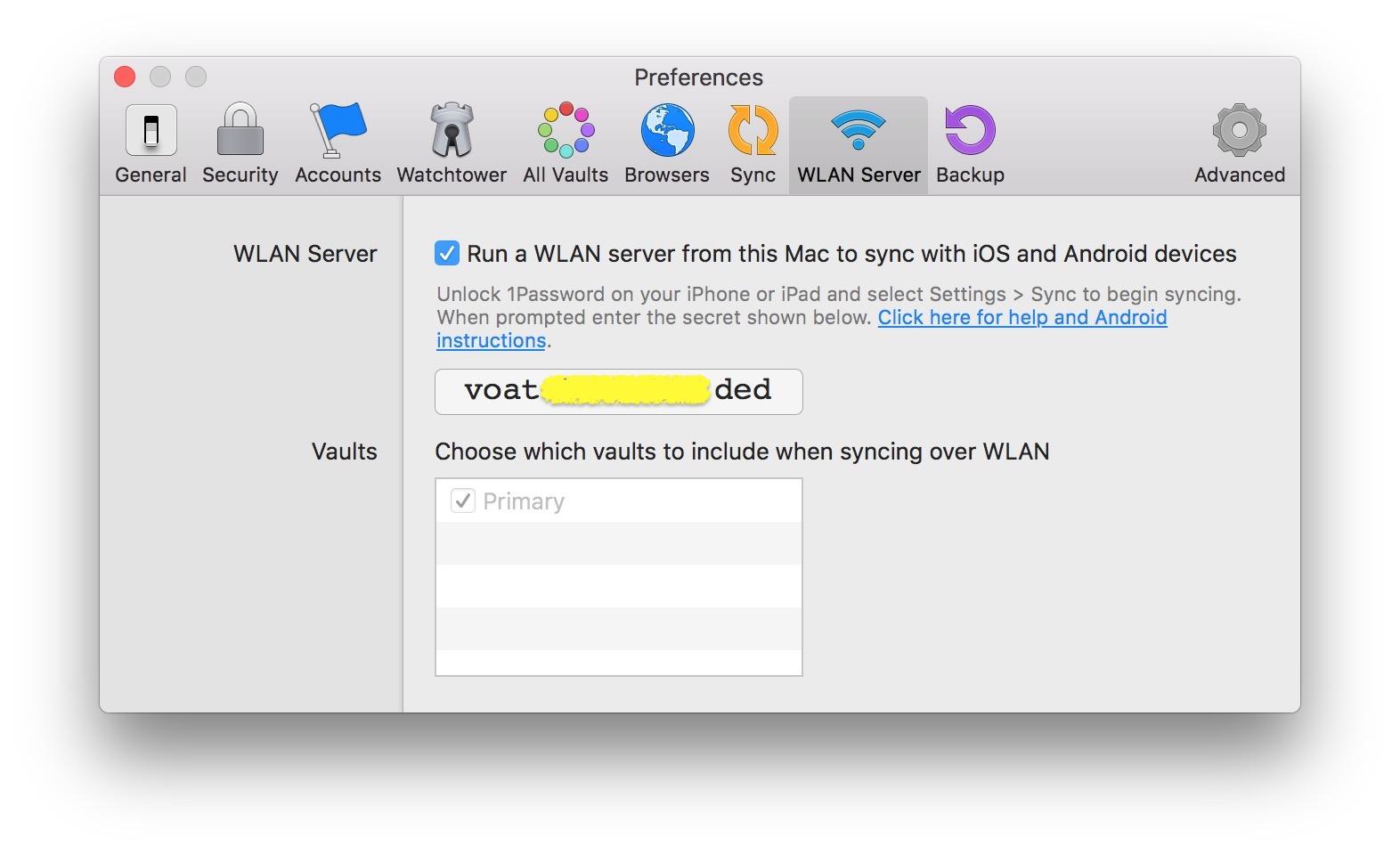Viewport: 1400px width, 855px height.
Task: Click the Backup tab label
Action: 970,175
